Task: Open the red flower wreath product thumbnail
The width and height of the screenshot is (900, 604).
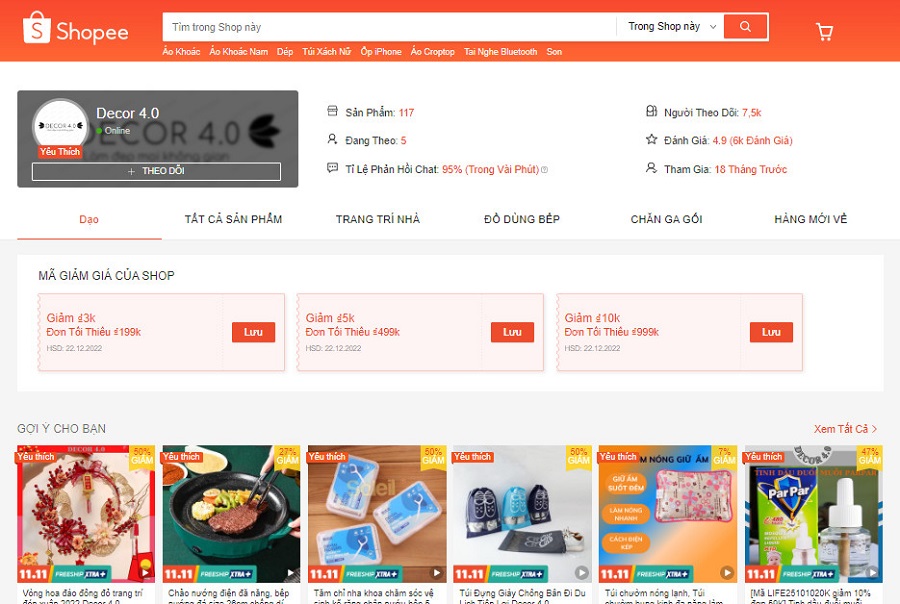Action: [x=86, y=514]
